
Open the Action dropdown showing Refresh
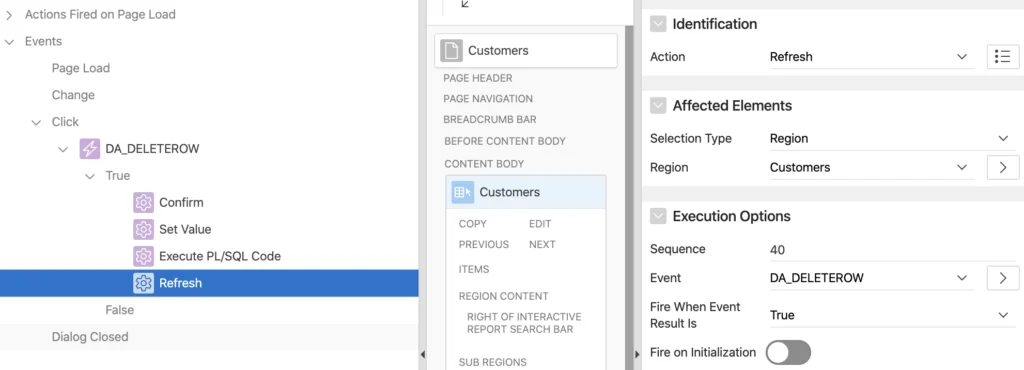[871, 57]
